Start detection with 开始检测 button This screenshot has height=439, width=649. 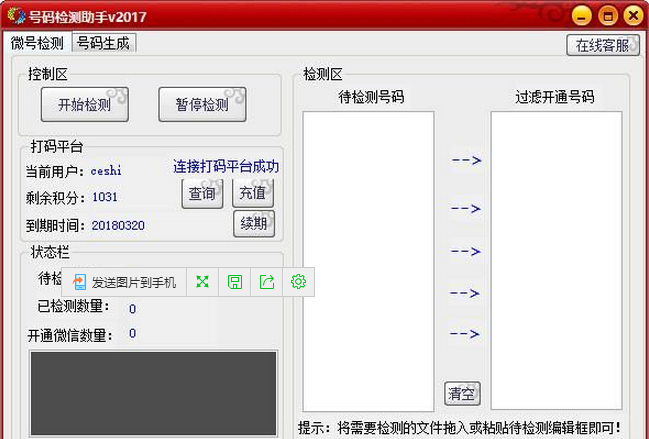[x=84, y=104]
